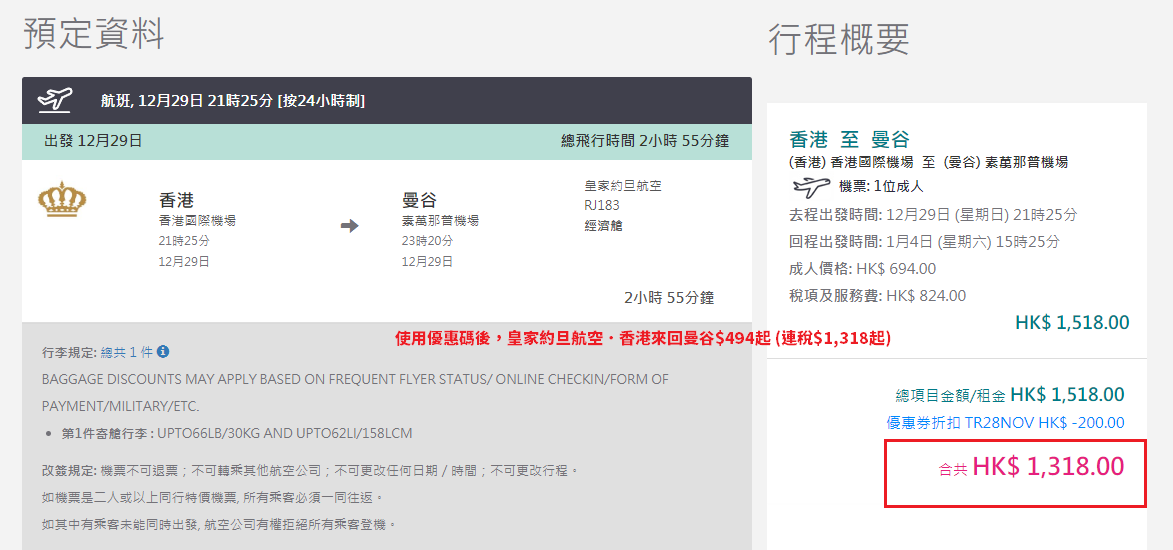Open the baggage info circle icon
The image size is (1173, 550).
click(163, 351)
